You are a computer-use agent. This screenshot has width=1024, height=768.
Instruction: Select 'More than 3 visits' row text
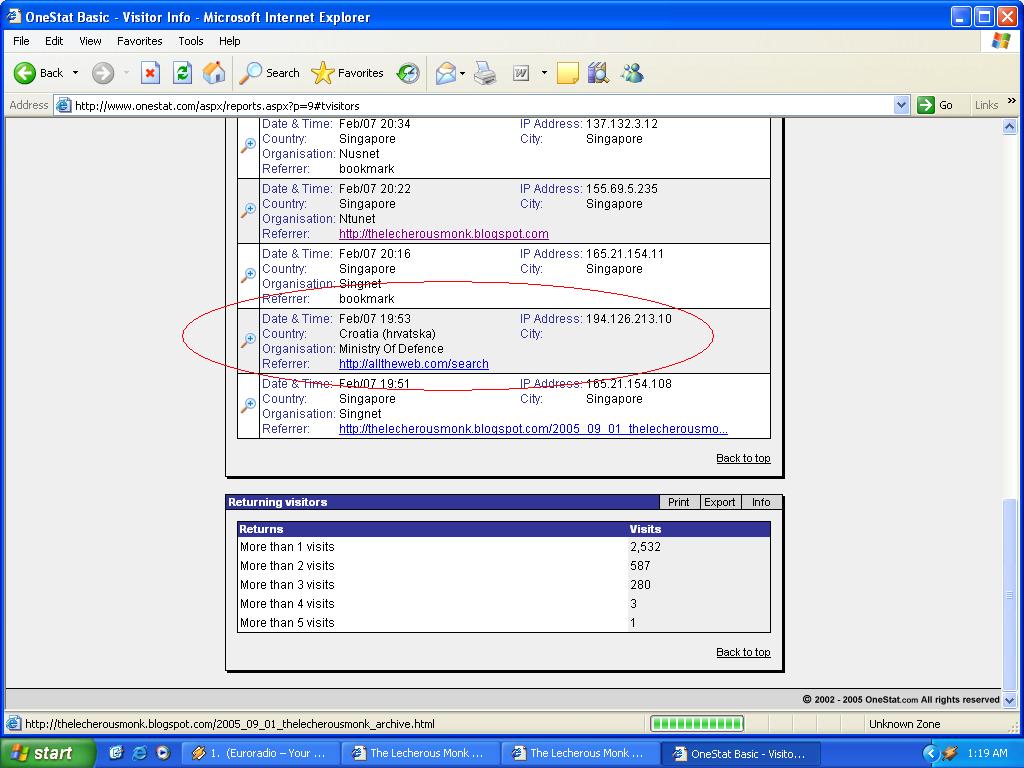(287, 585)
